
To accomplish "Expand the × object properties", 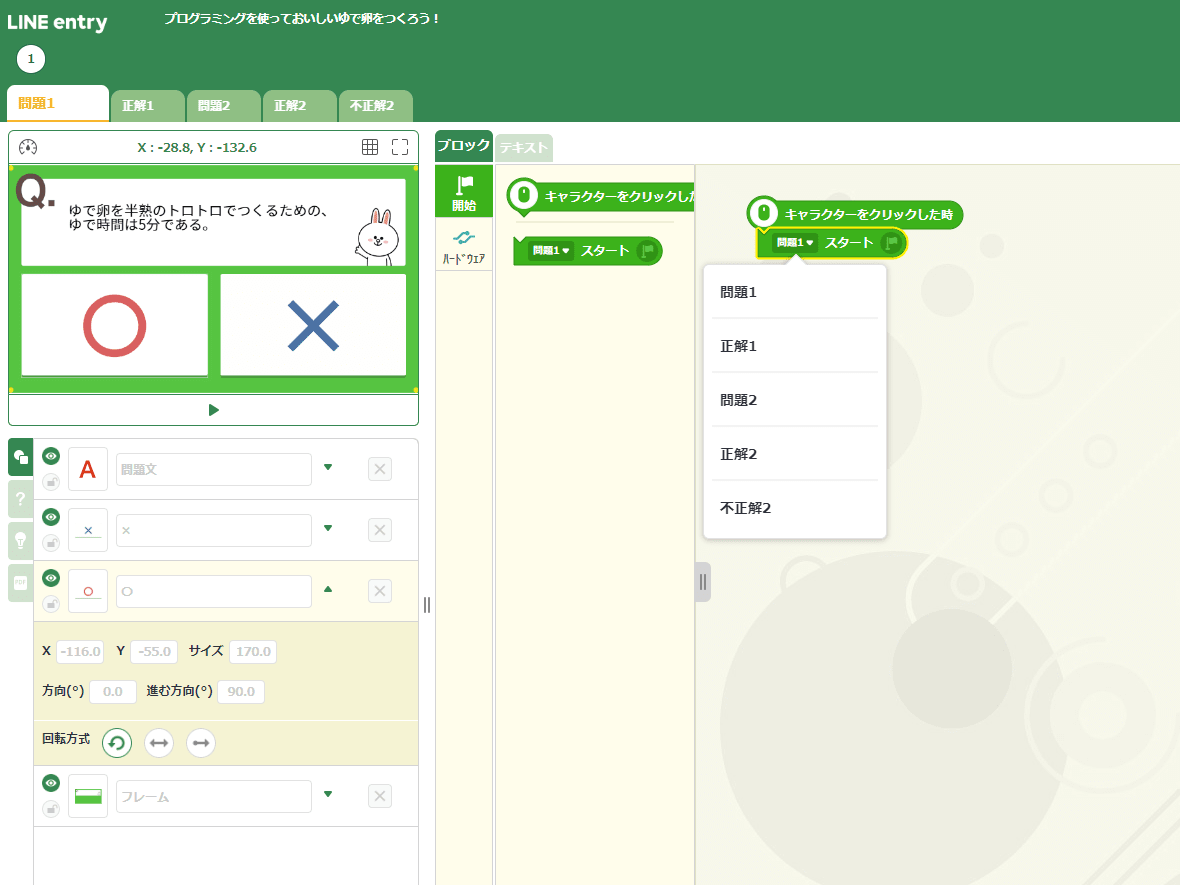I will pos(328,528).
